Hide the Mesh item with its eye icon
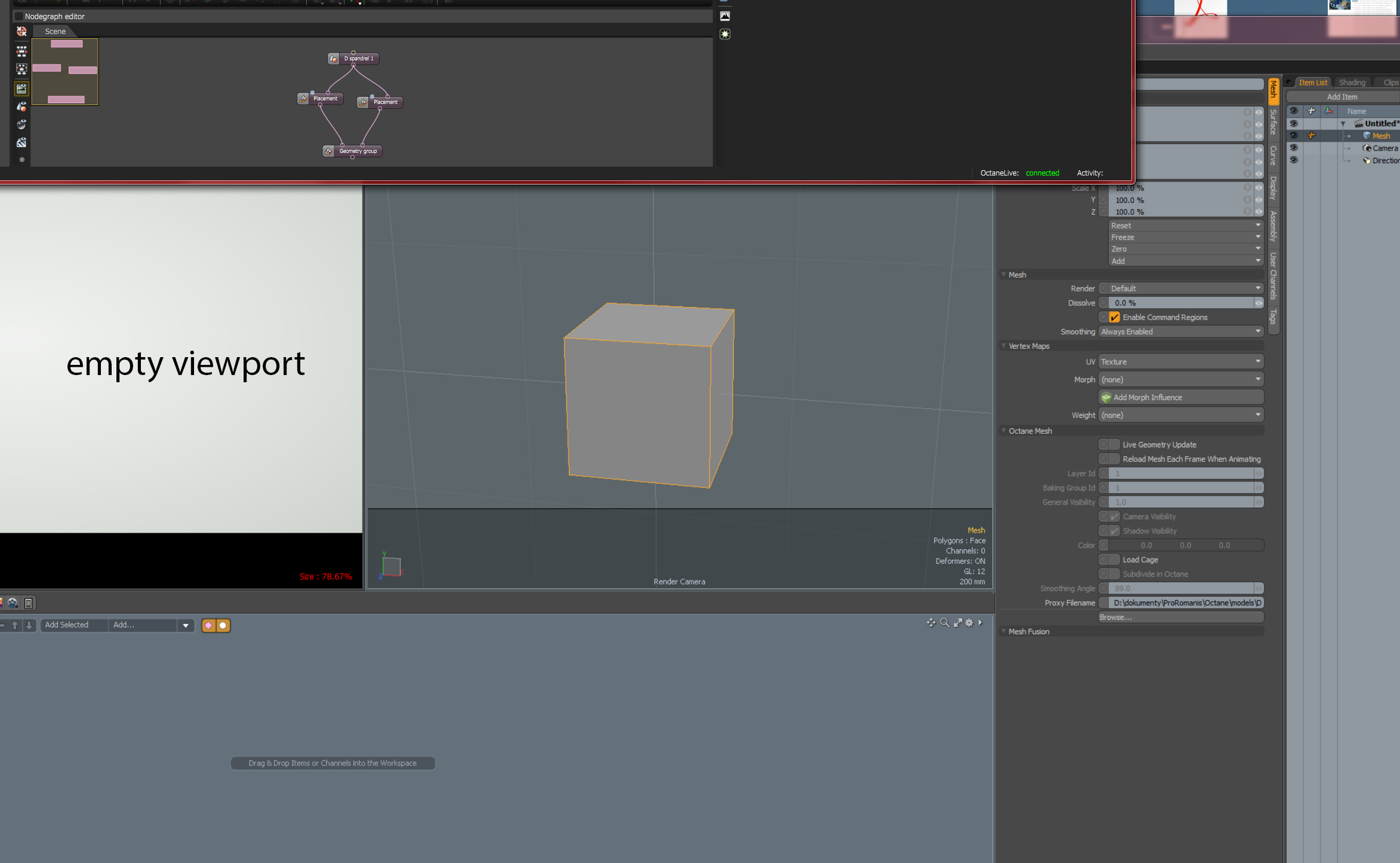This screenshot has height=863, width=1400. click(x=1294, y=136)
